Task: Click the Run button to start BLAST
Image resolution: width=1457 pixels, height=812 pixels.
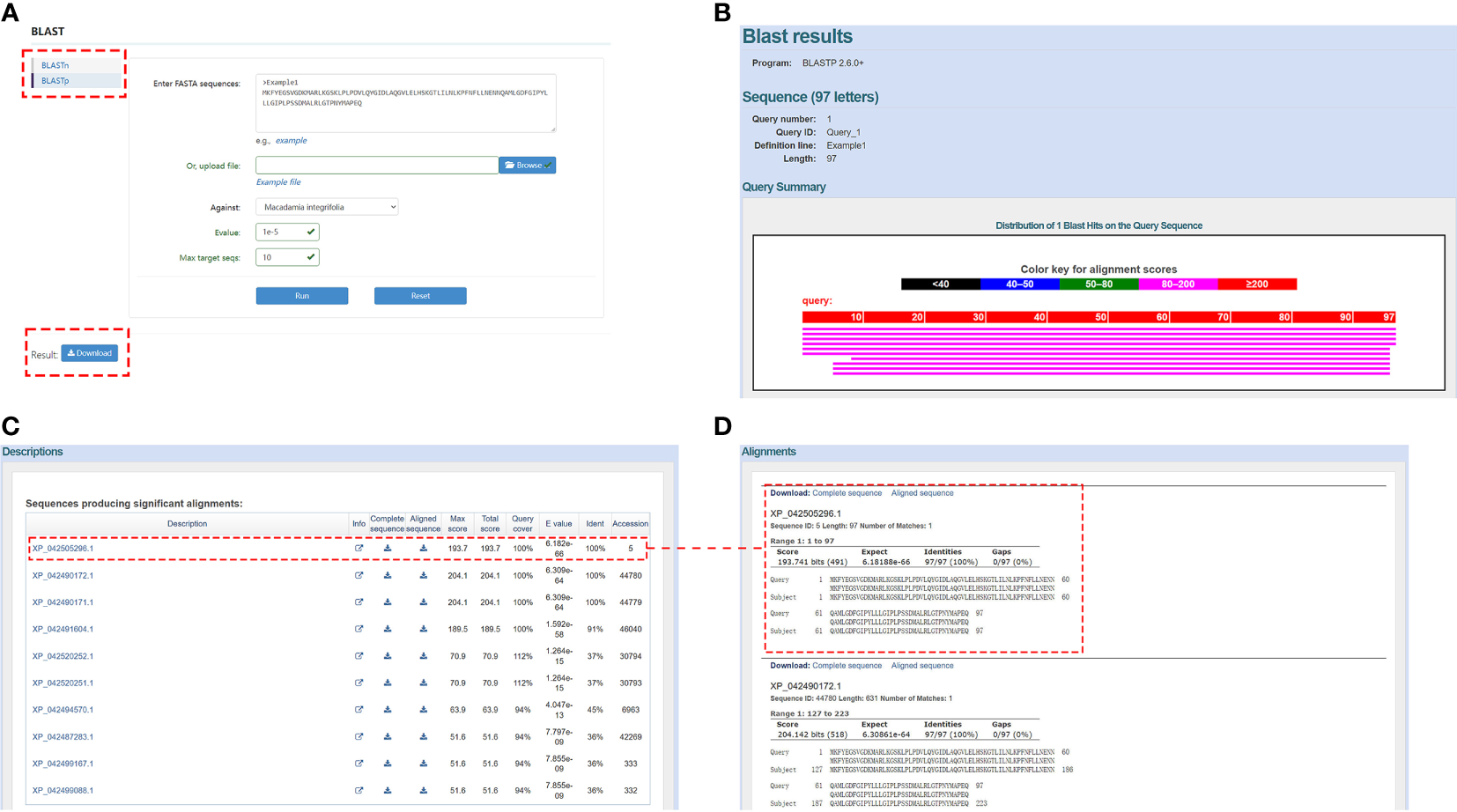Action: 301,295
